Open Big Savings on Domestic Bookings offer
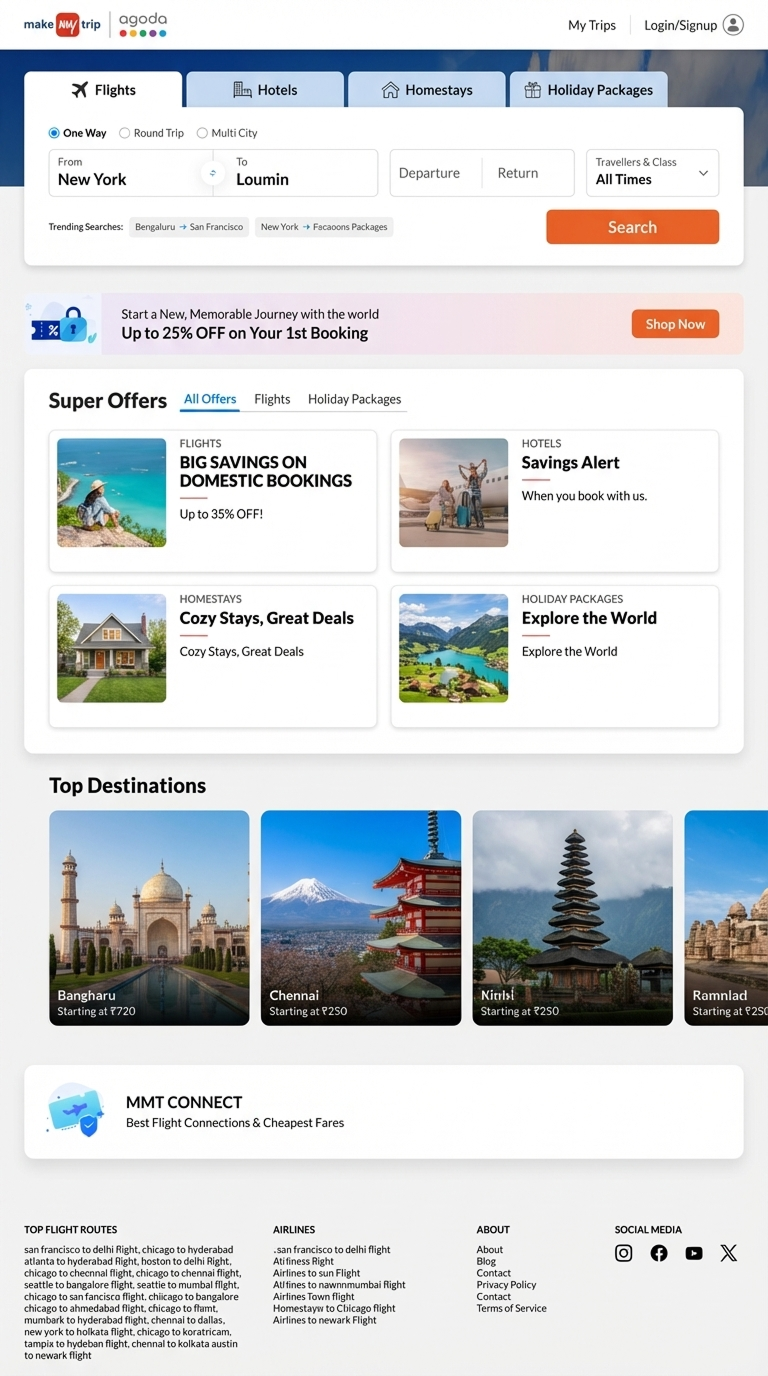The image size is (768, 1376). coord(213,501)
